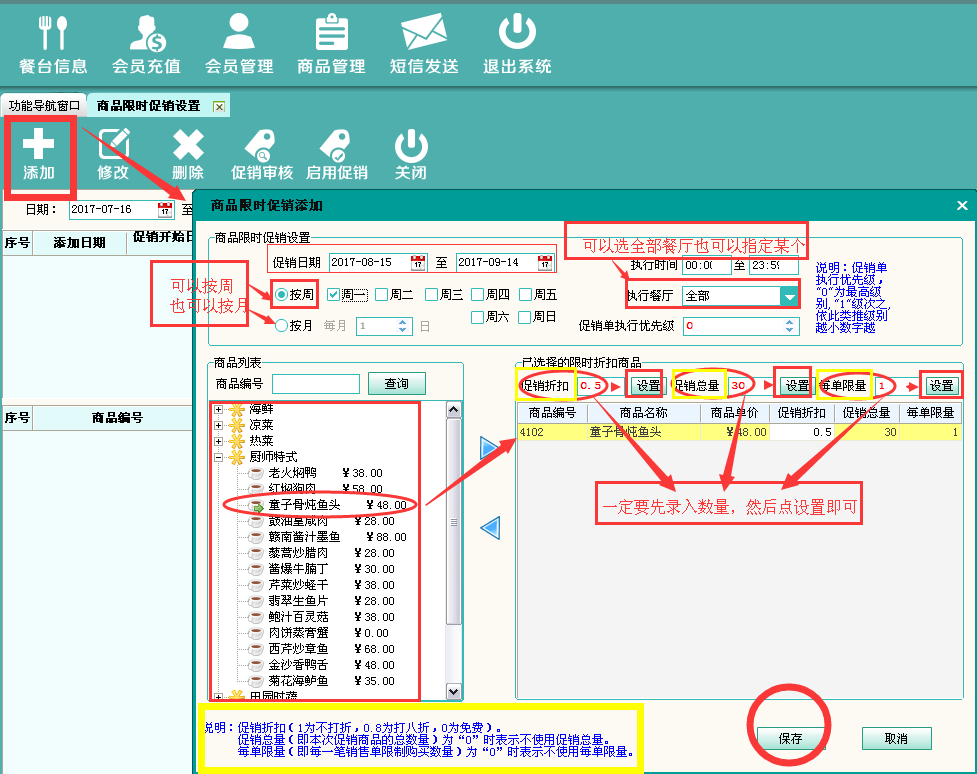Switch to 功能导航窗口 tab
This screenshot has height=774, width=977.
(43, 105)
